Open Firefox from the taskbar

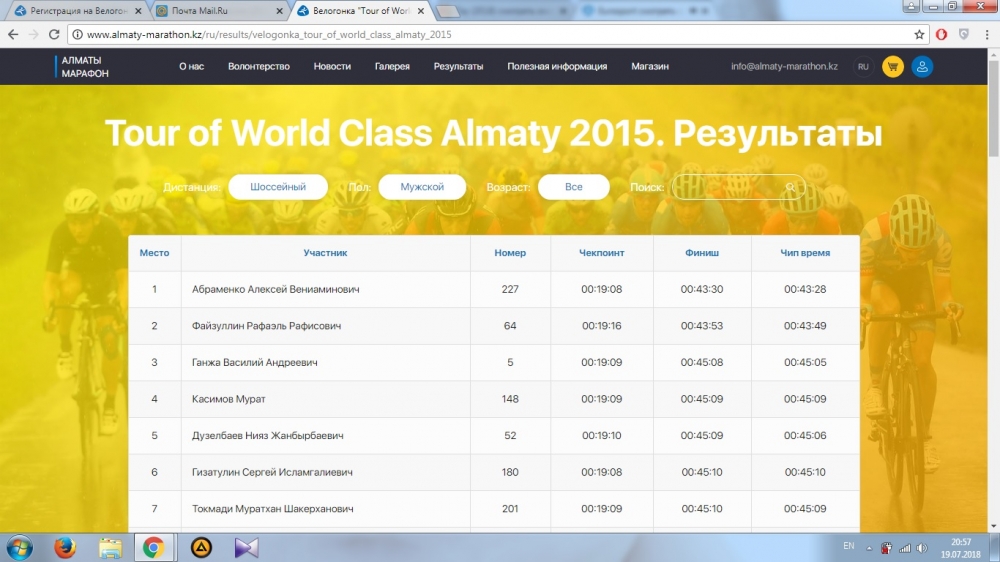(65, 547)
